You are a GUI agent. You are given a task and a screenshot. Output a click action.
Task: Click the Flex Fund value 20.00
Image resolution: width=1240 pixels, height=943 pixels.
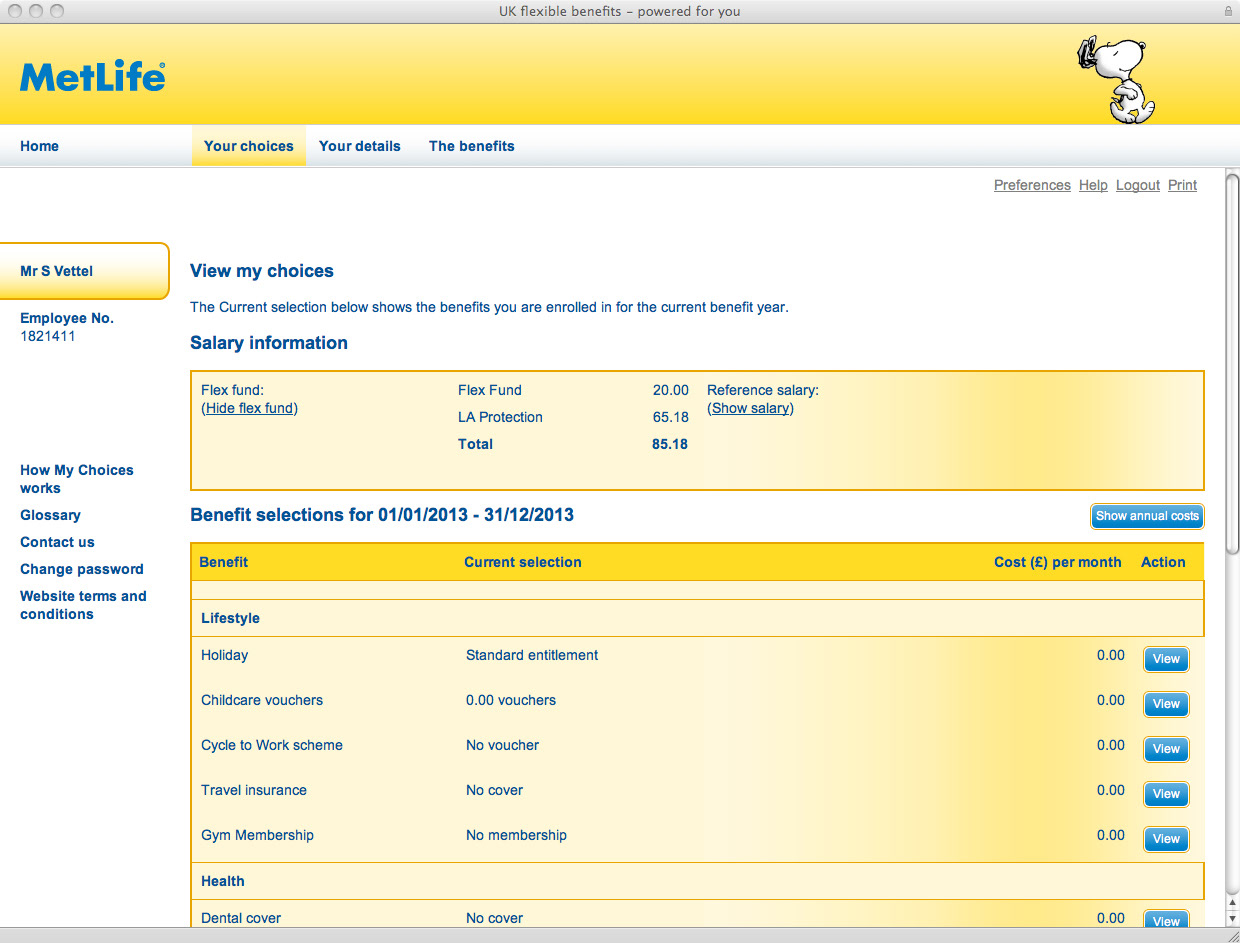point(670,390)
